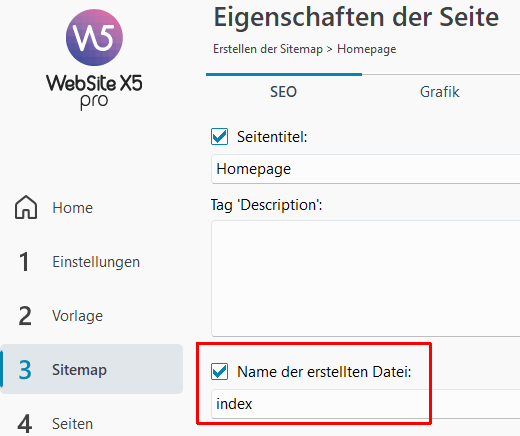Uncheck the Seitentitel checkbox

click(219, 137)
